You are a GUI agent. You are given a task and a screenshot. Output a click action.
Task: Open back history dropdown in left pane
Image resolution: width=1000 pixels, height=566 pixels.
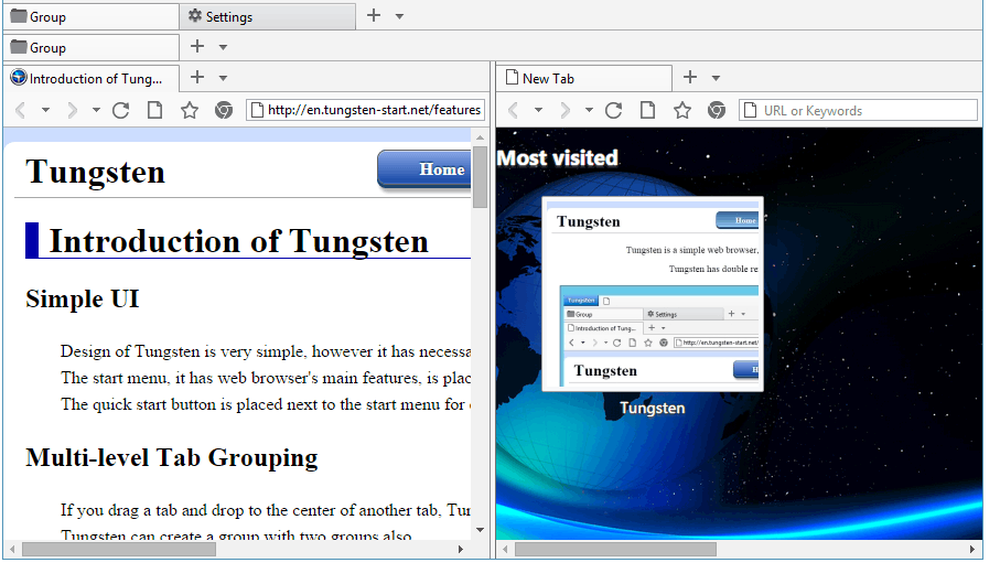coord(45,111)
